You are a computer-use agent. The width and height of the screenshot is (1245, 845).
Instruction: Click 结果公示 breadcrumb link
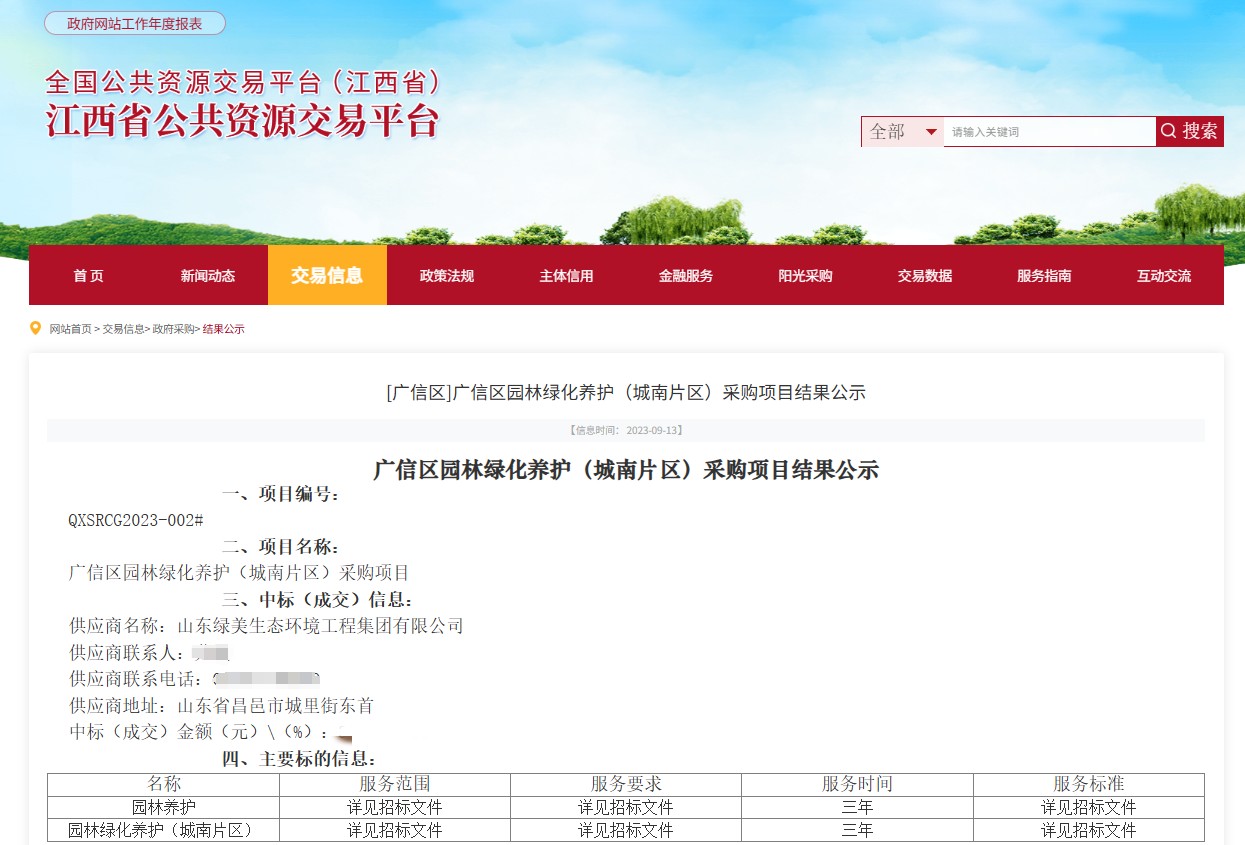click(223, 329)
